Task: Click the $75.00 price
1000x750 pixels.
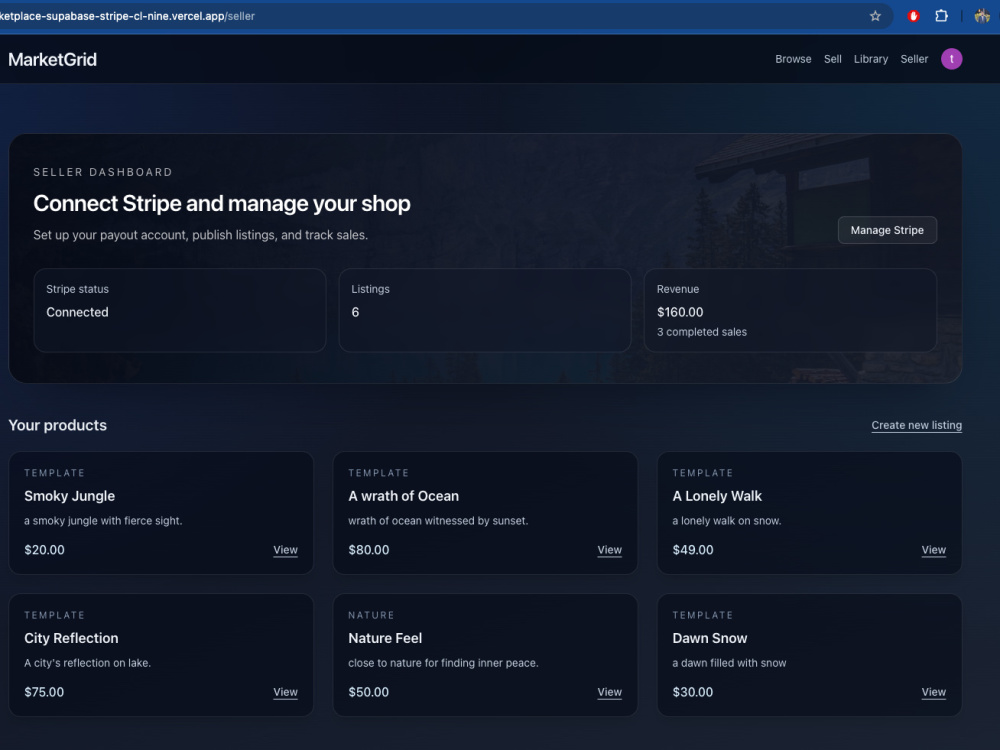Action: coord(44,692)
